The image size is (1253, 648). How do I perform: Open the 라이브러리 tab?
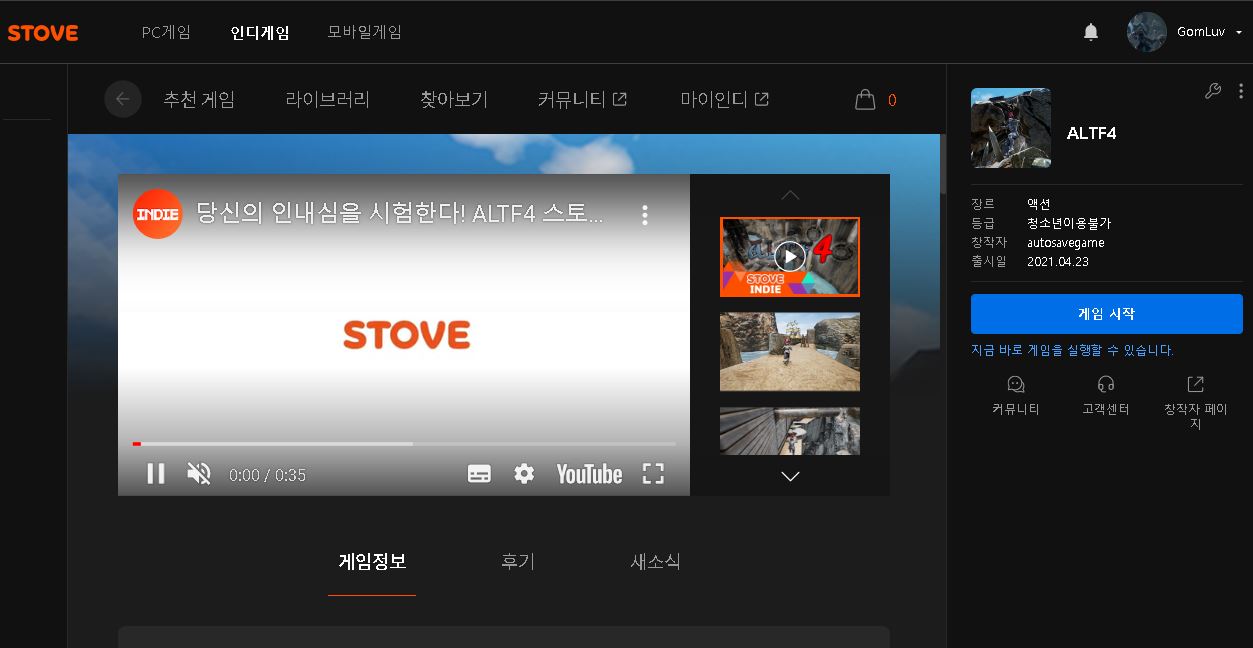pyautogui.click(x=327, y=100)
